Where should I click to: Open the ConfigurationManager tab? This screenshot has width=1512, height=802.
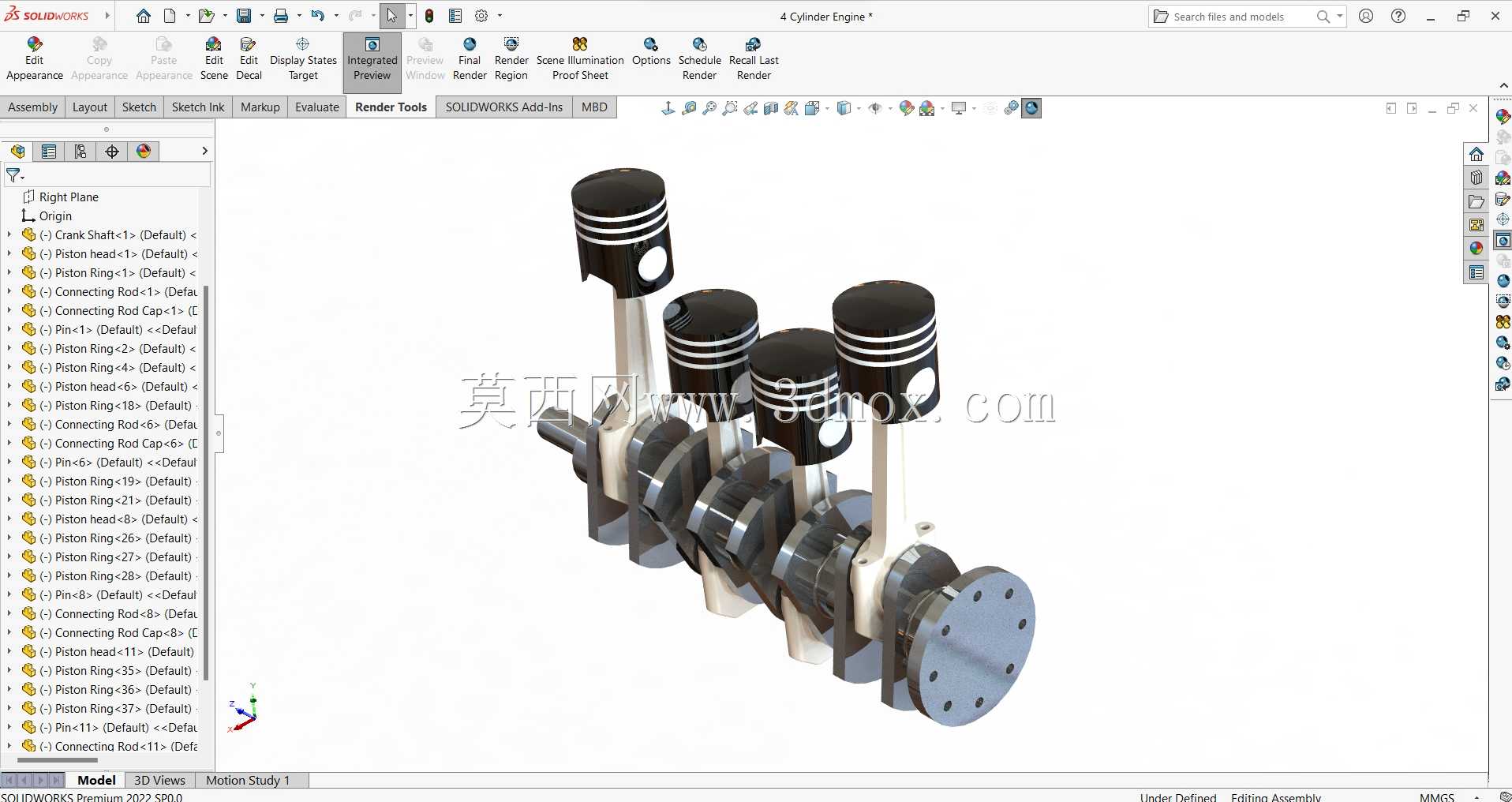(80, 152)
